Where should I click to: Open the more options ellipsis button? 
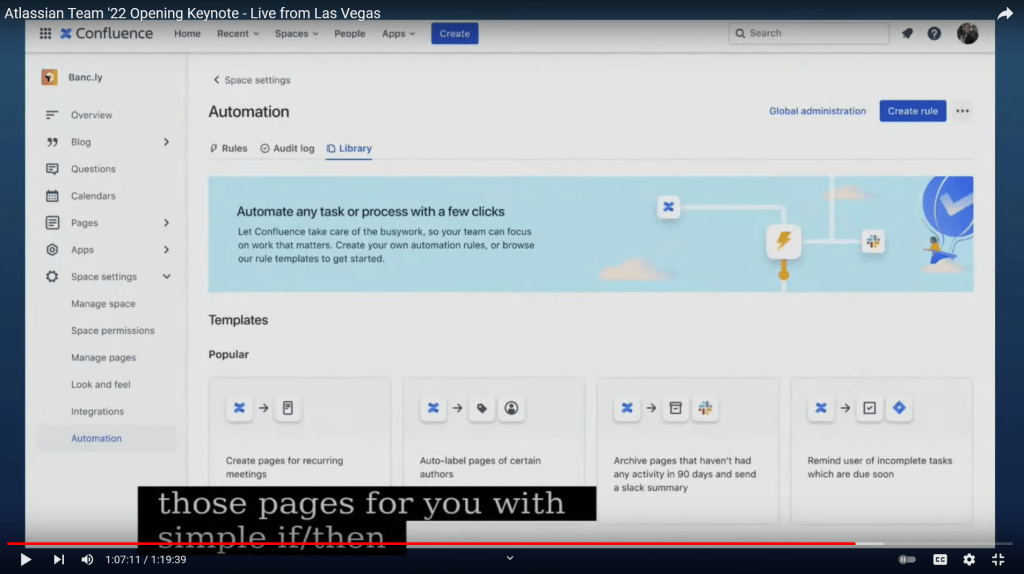pyautogui.click(x=962, y=111)
